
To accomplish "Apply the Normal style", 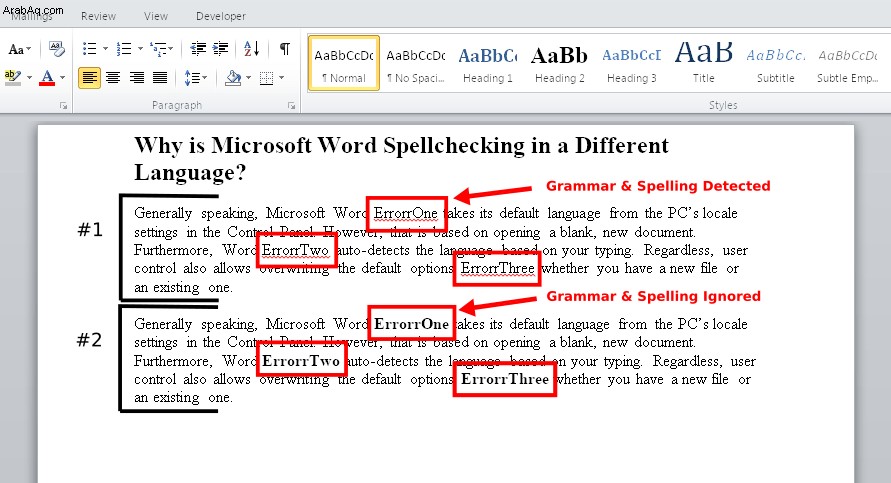I will point(344,64).
